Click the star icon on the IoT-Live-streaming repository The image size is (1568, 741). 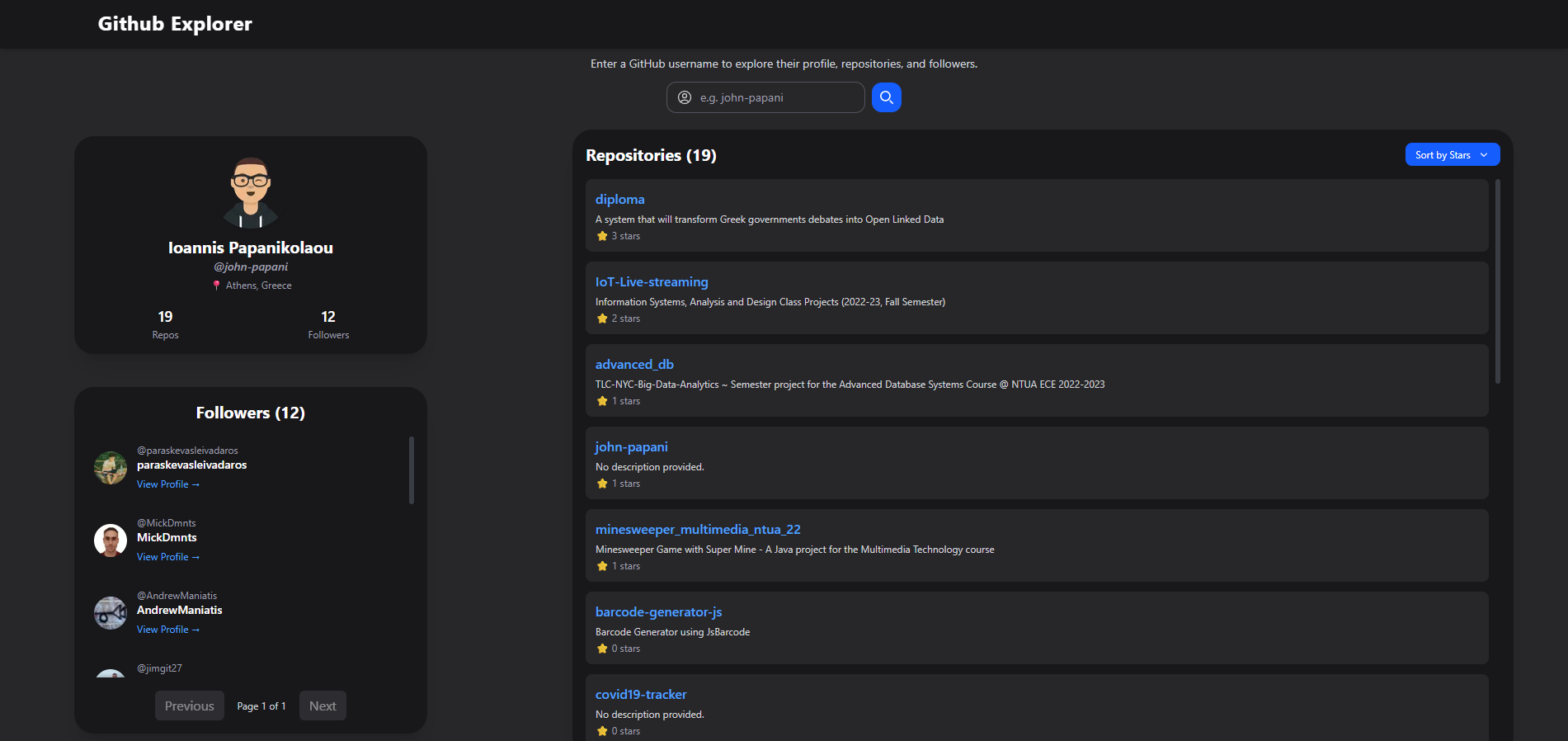(x=602, y=319)
